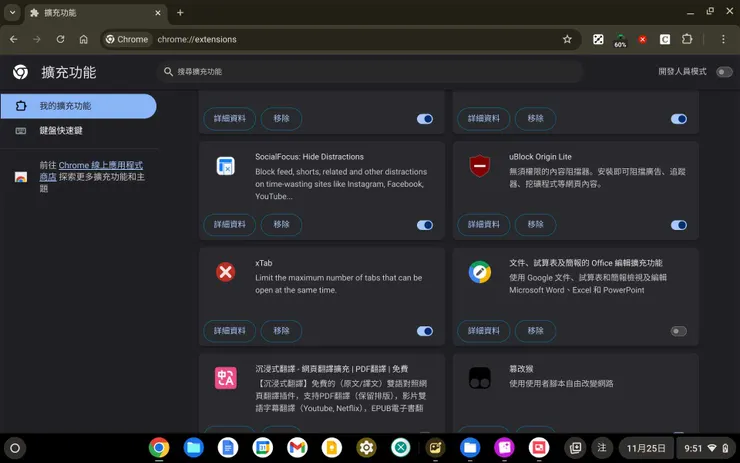Open the Chrome three-dot menu
This screenshot has height=463, width=740.
pos(723,39)
